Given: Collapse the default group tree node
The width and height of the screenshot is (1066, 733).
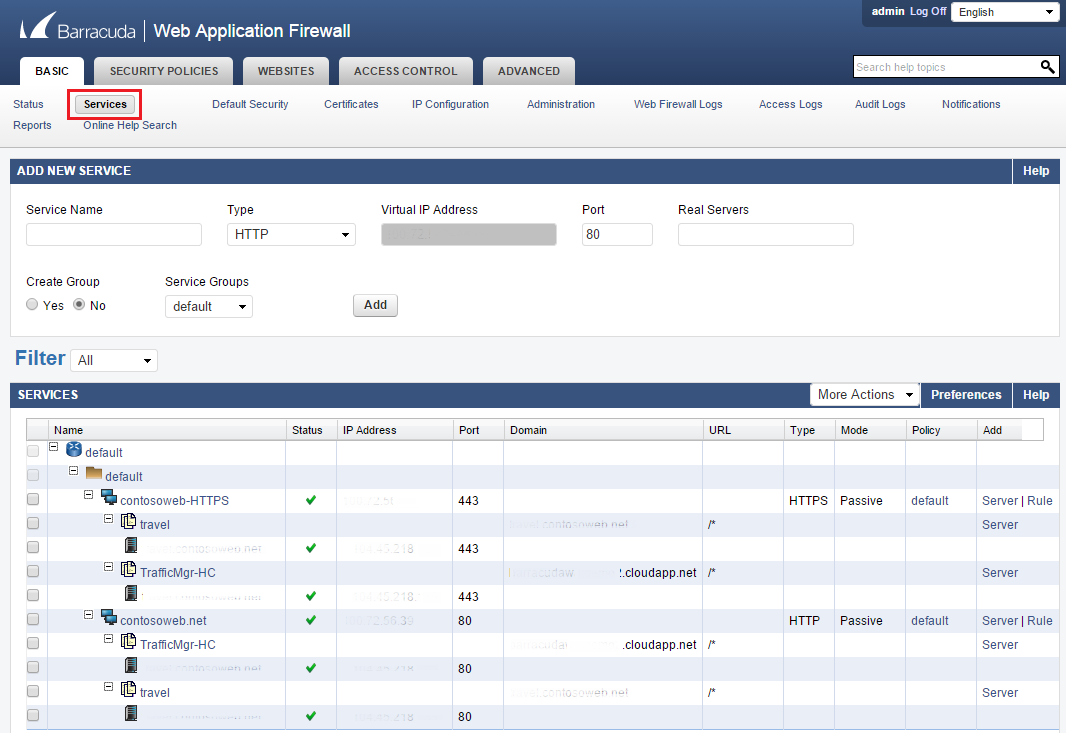Looking at the screenshot, I should click(x=73, y=471).
